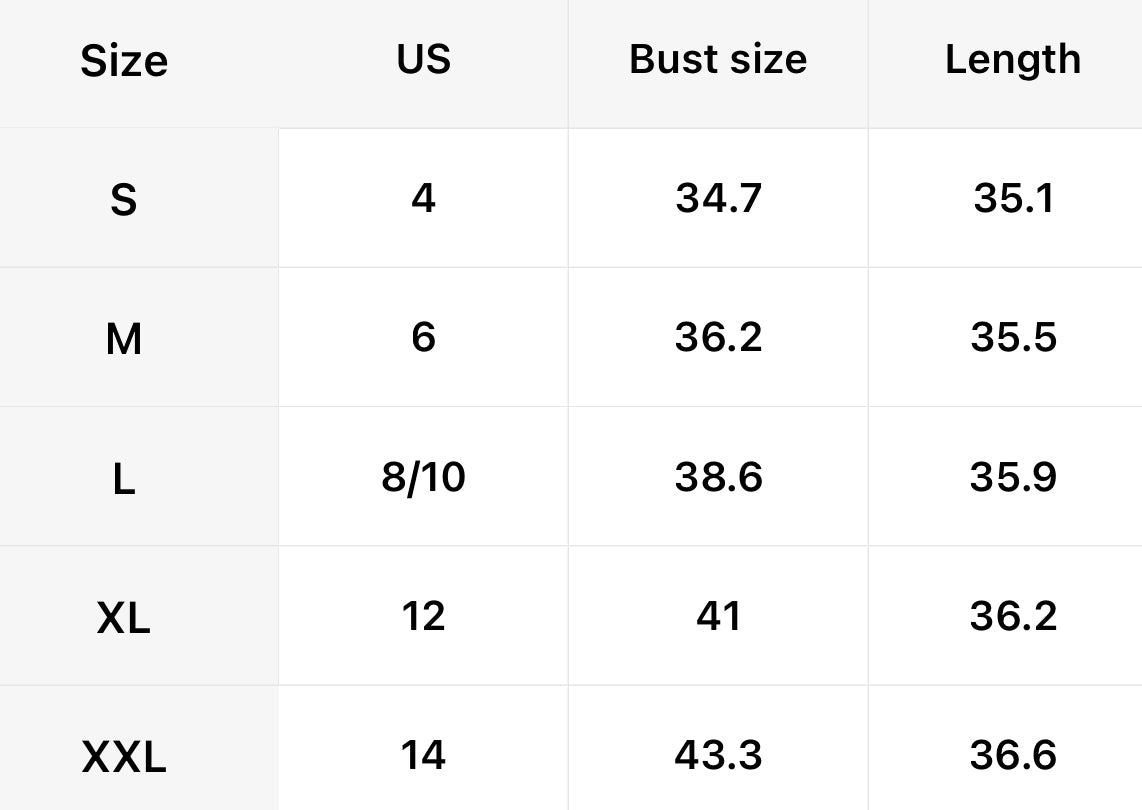Click bust size 34.7 cell
1142x810 pixels.
pyautogui.click(x=718, y=198)
